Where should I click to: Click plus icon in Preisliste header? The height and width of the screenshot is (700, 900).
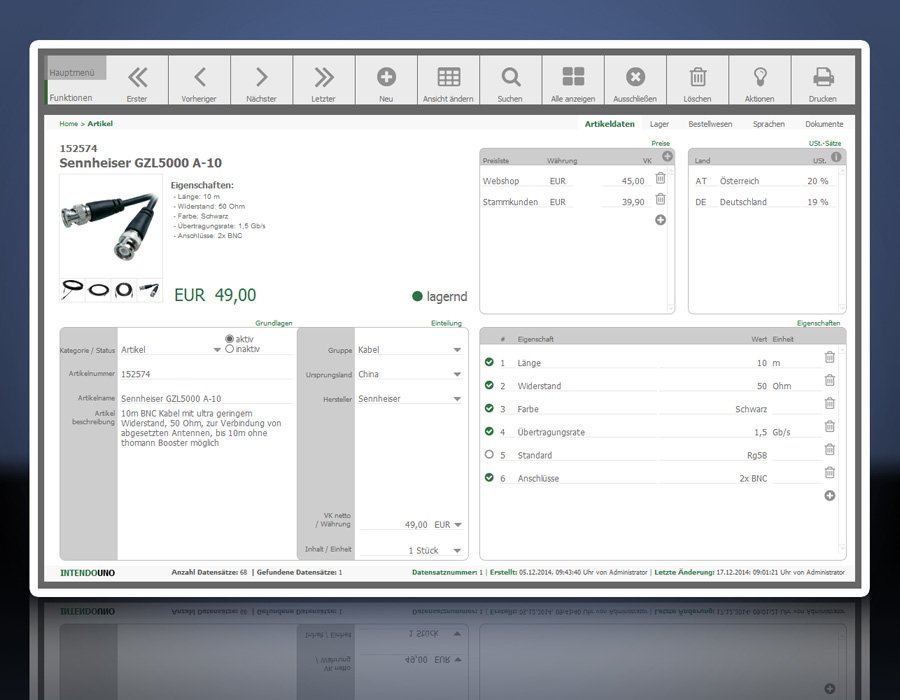(x=668, y=156)
